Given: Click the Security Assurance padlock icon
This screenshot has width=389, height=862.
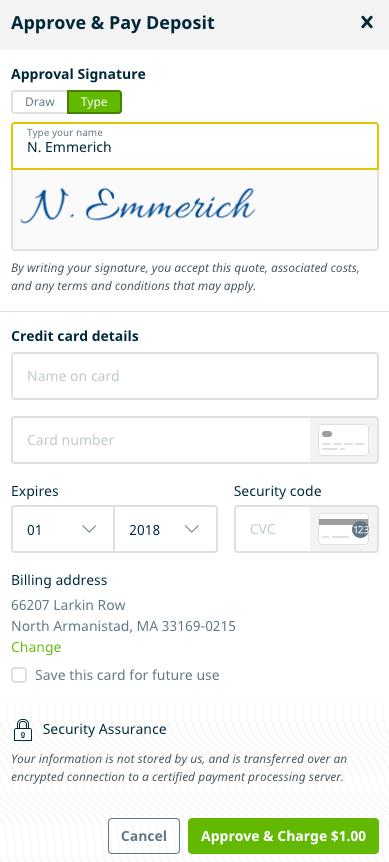Looking at the screenshot, I should [x=22, y=730].
